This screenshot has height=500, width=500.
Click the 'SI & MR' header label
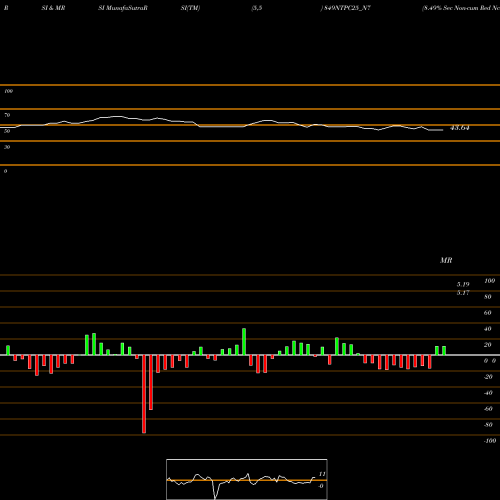[x=53, y=8]
